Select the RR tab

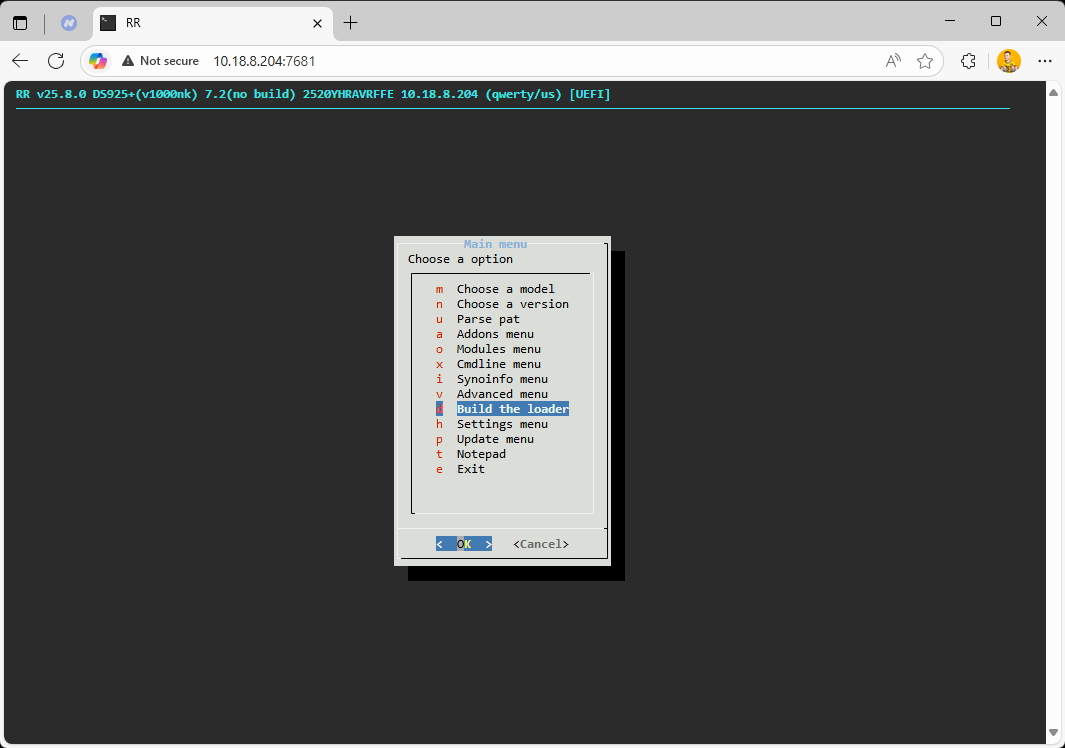(x=213, y=23)
